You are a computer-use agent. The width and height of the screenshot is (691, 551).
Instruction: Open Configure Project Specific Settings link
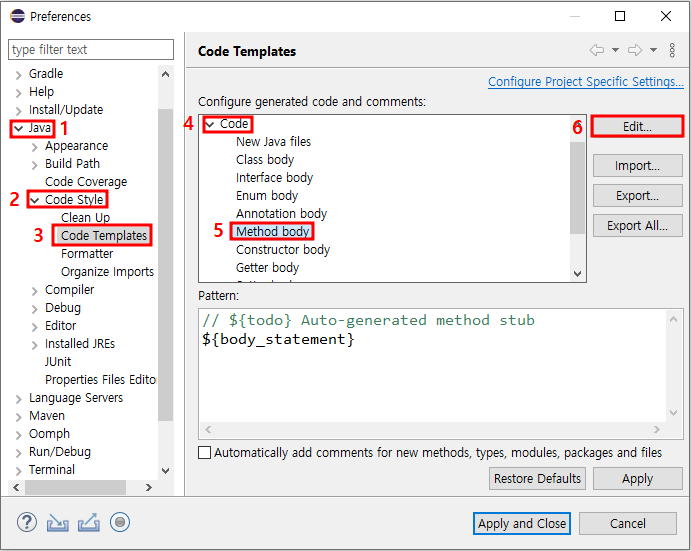(x=586, y=82)
